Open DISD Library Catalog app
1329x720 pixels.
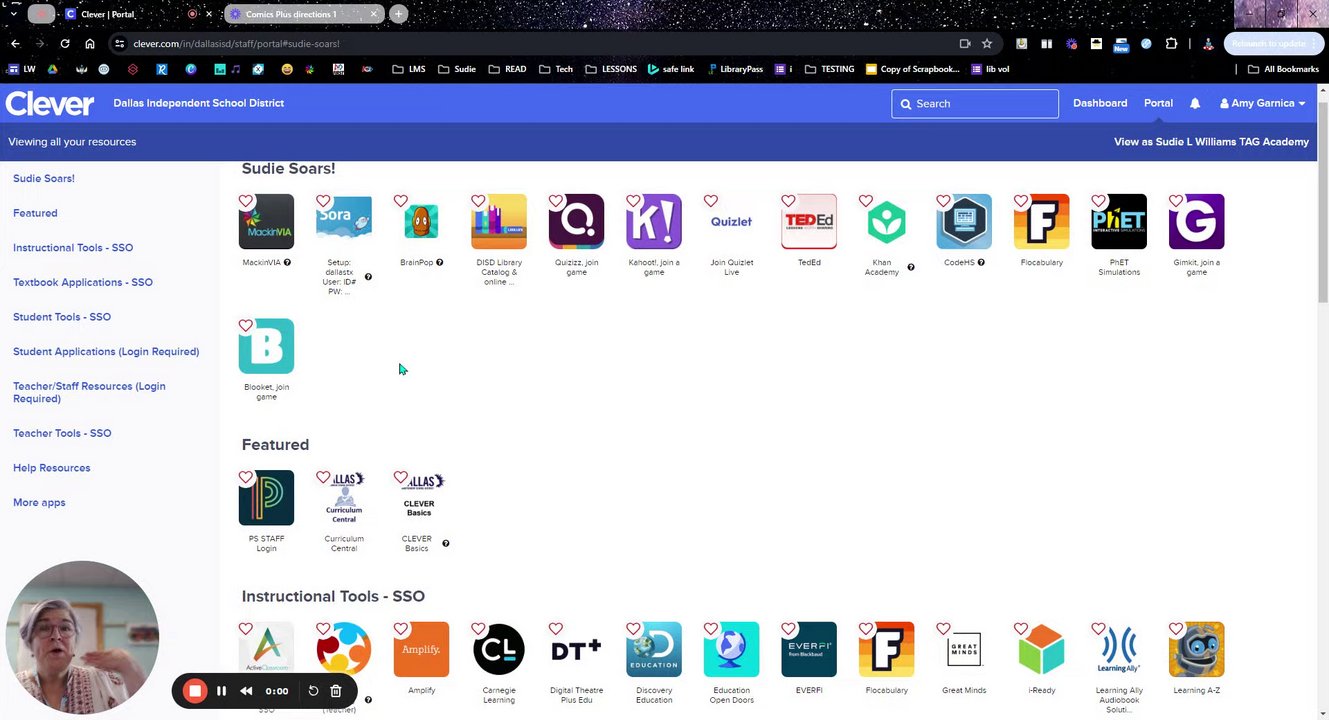pyautogui.click(x=499, y=222)
